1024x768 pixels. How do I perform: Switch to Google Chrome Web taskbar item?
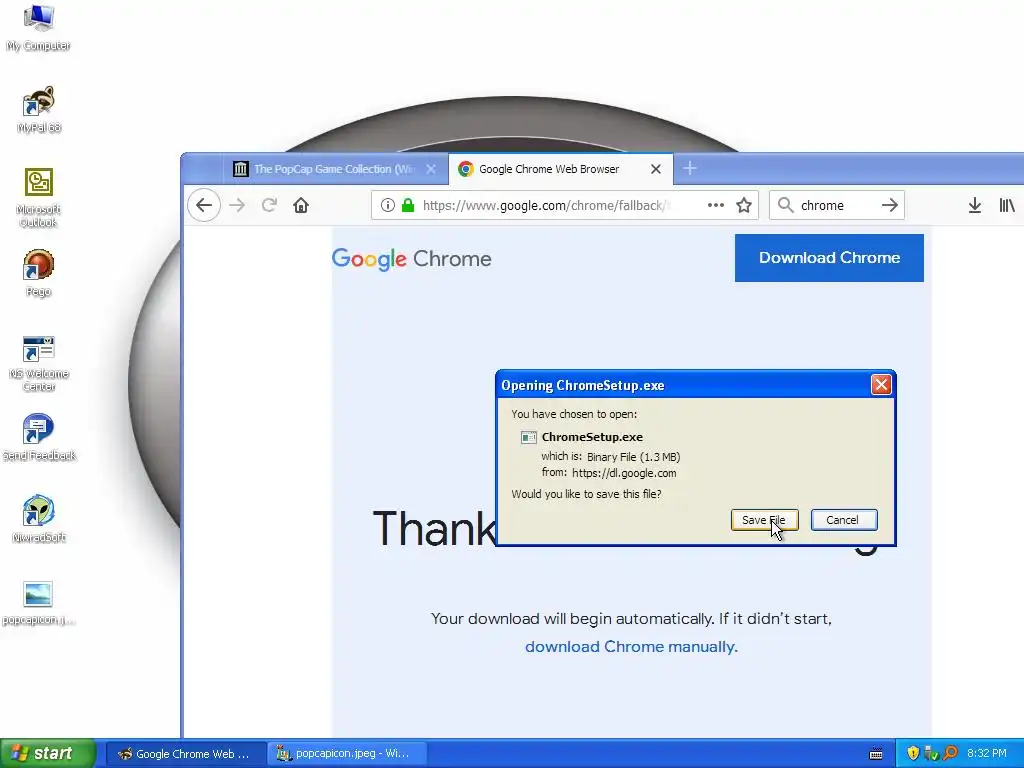(185, 754)
